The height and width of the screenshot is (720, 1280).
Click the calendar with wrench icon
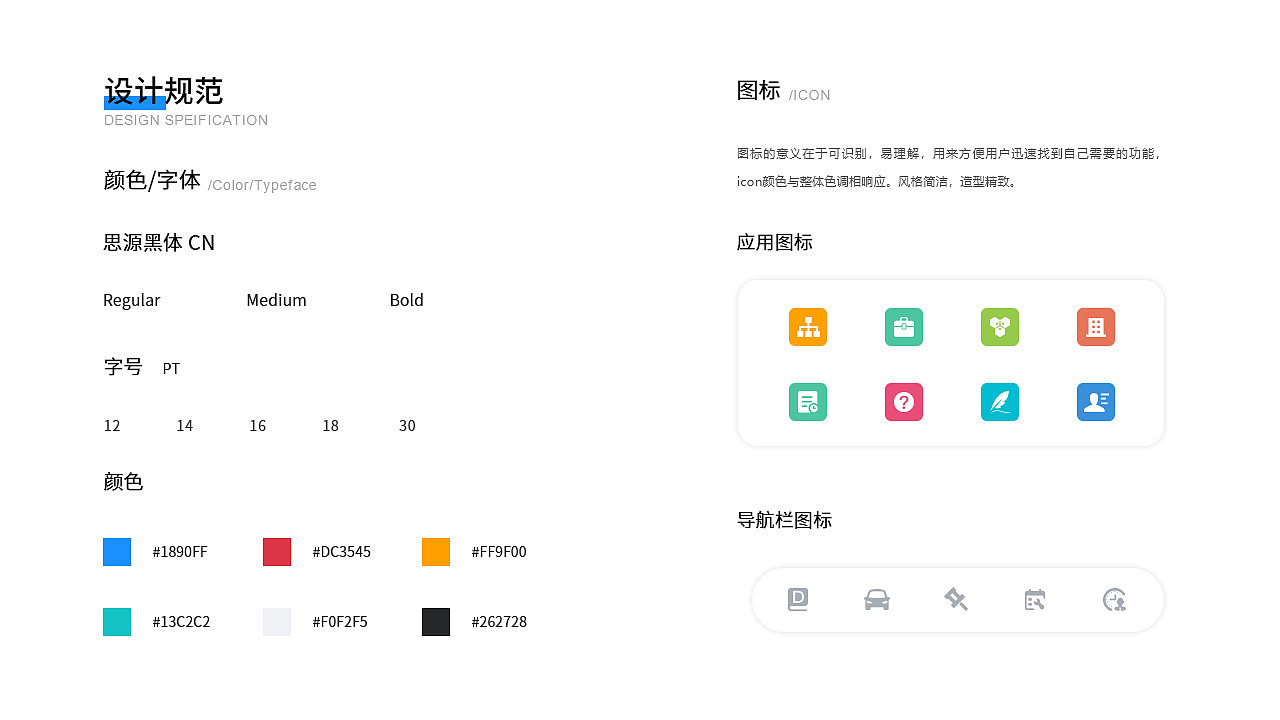click(1035, 599)
